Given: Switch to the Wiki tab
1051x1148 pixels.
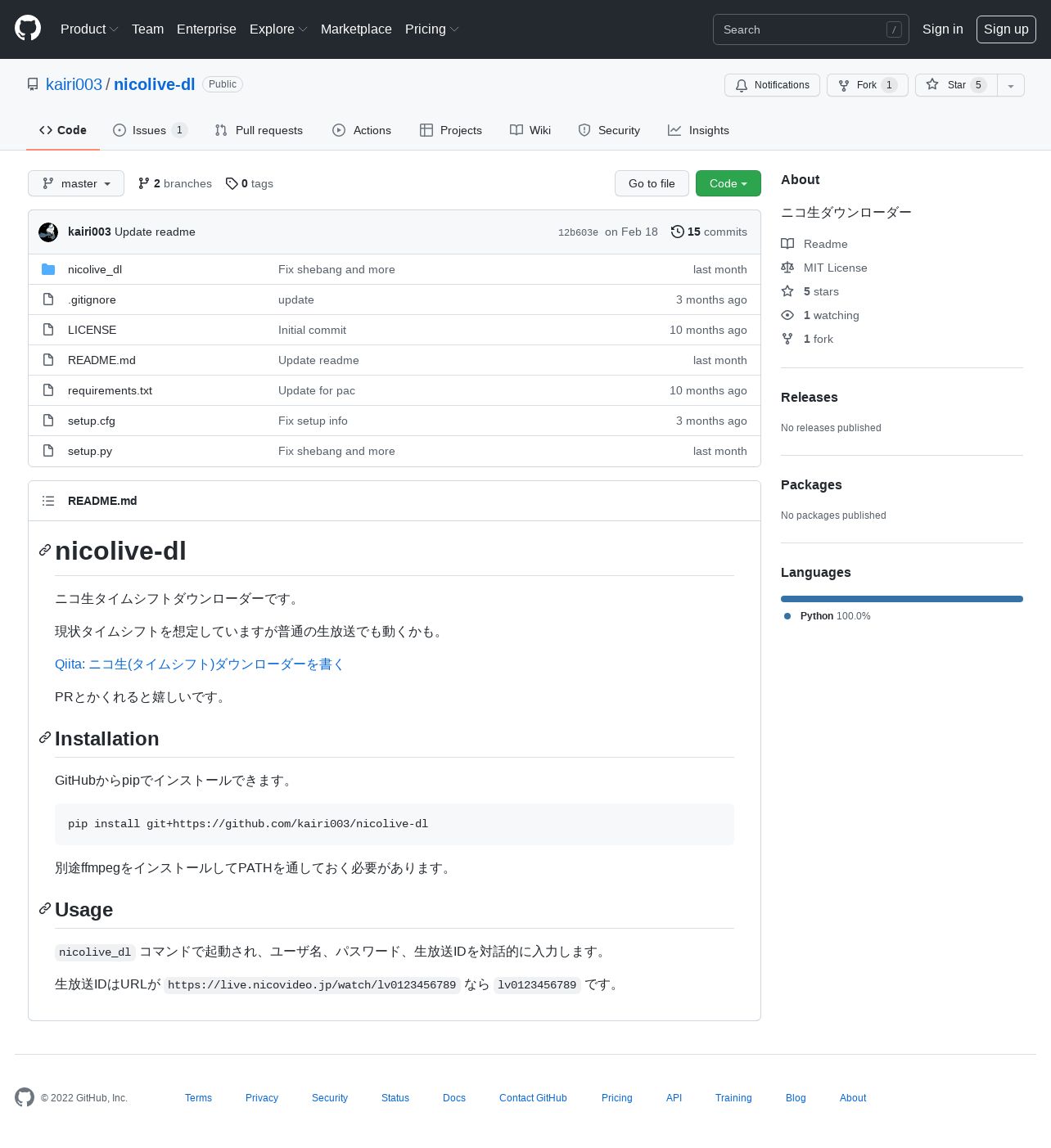Looking at the screenshot, I should click(530, 130).
